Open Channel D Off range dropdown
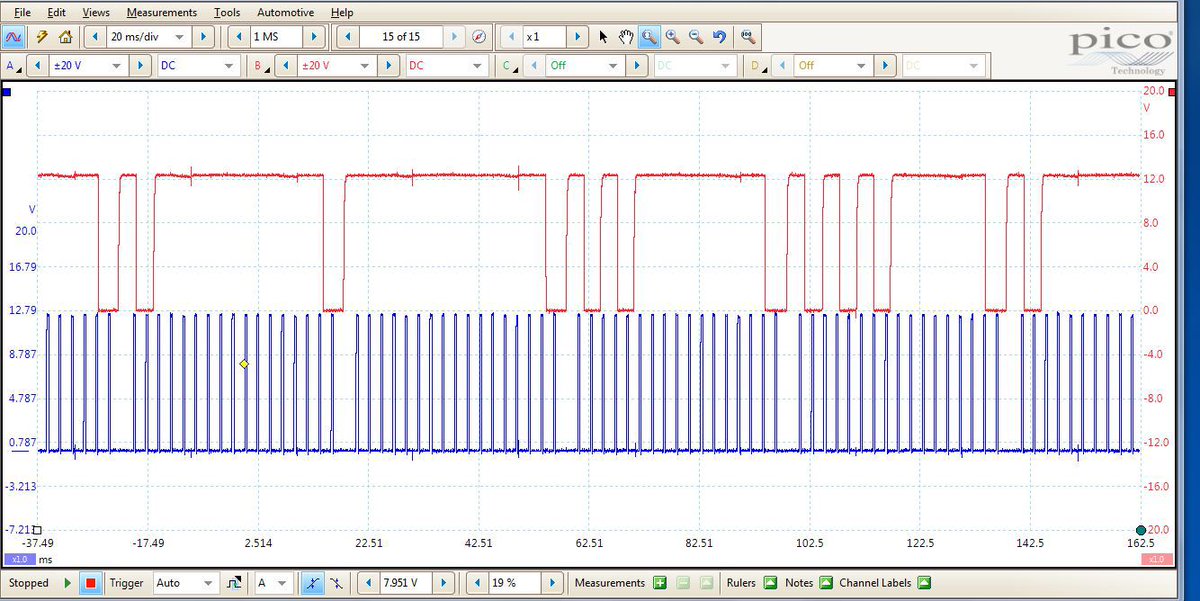The image size is (1200, 601). pyautogui.click(x=862, y=66)
